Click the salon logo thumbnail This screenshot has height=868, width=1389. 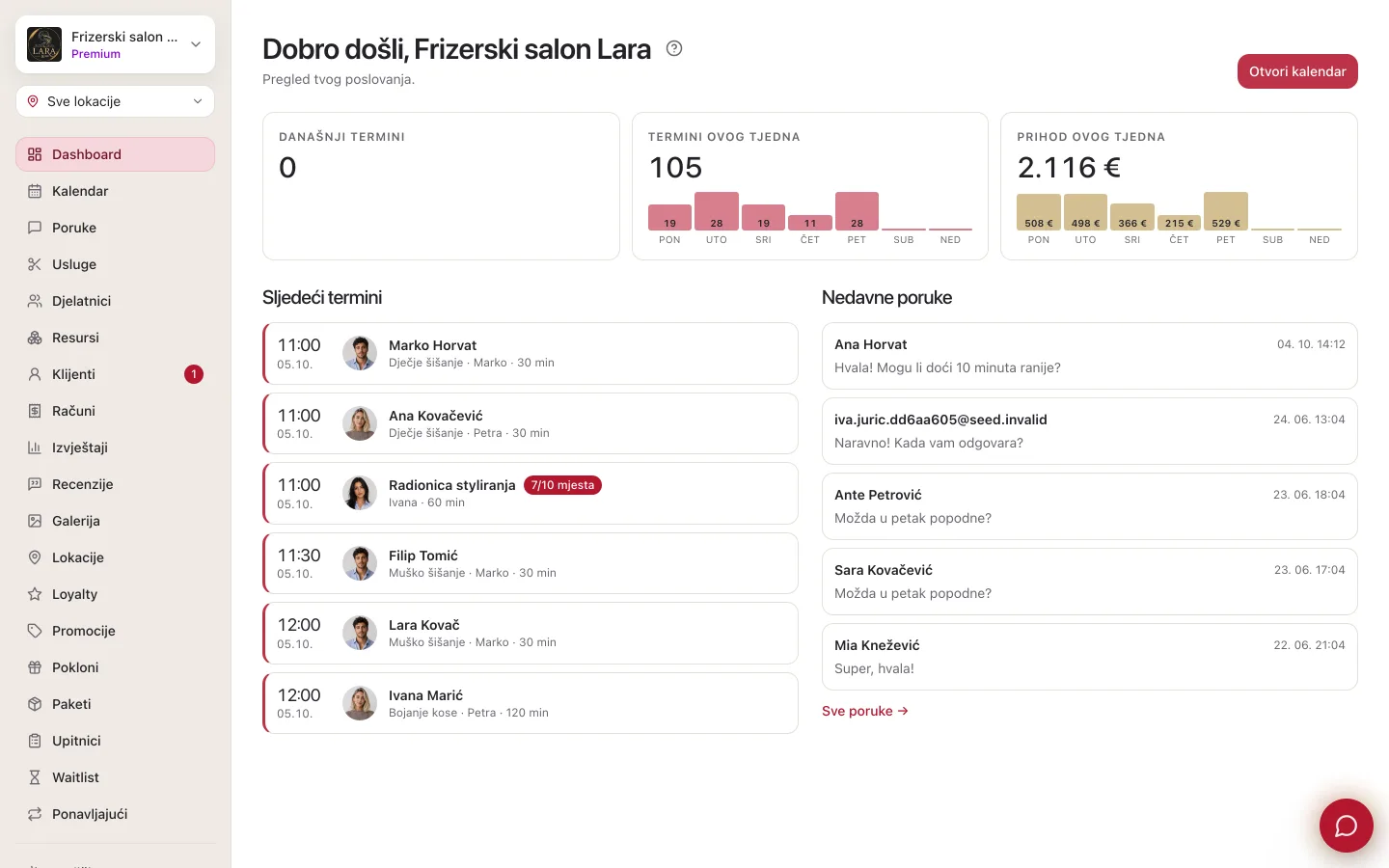click(44, 44)
